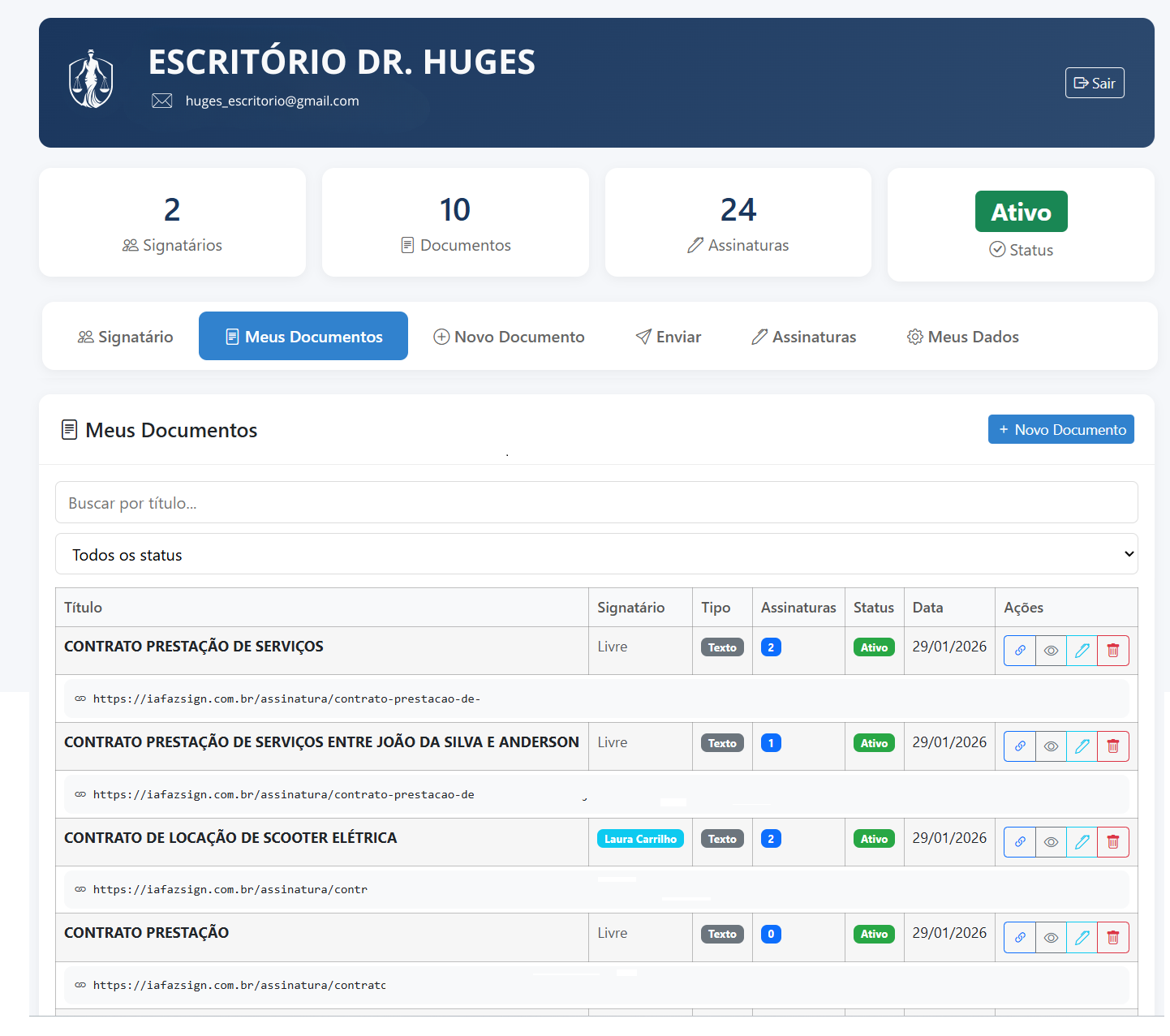Screen dimensions: 1170x1036
Task: Click the 'Buscar por título' search field
Action: pyautogui.click(x=596, y=503)
